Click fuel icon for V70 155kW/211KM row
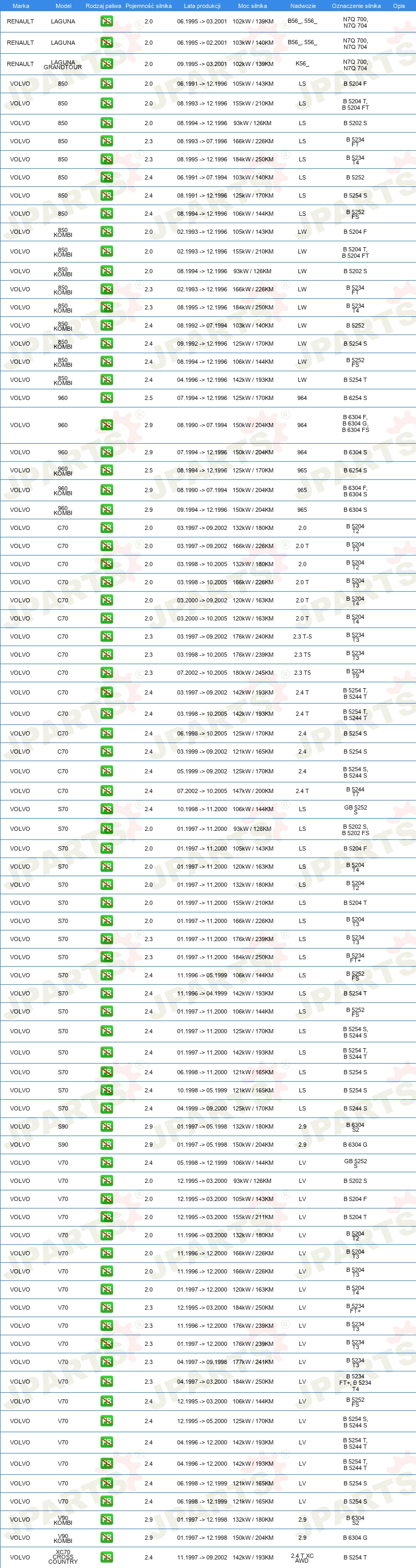 point(106,1218)
